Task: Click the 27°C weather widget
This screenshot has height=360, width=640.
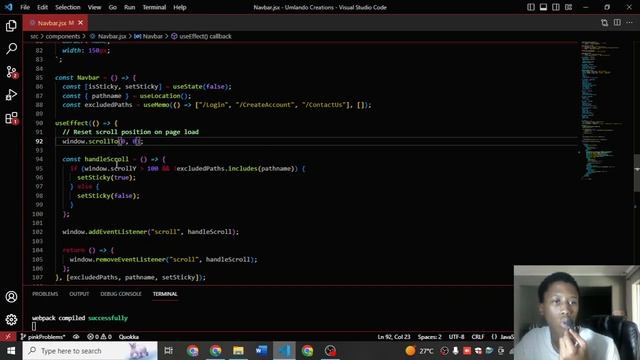Action: tap(420, 351)
